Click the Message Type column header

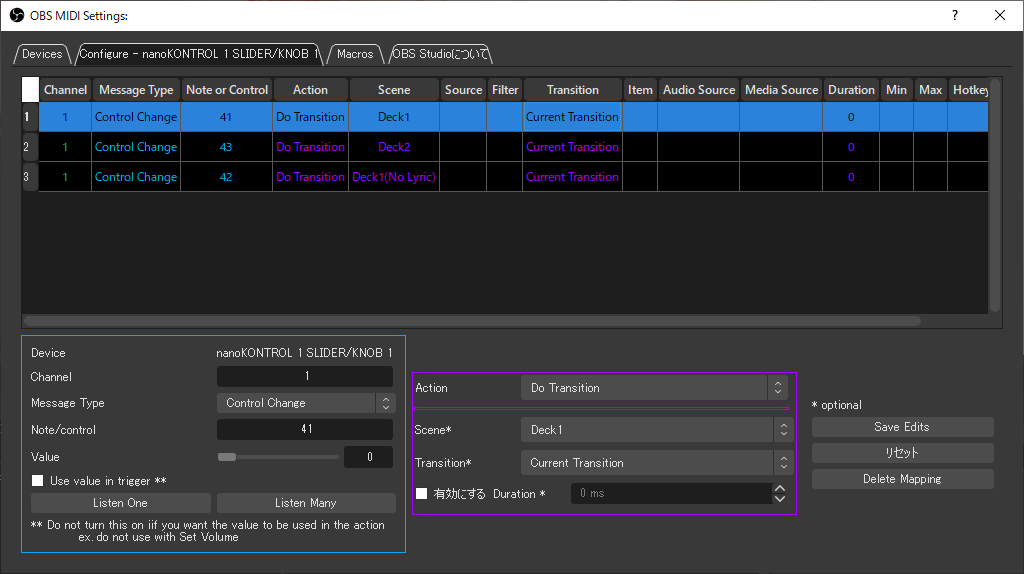click(x=136, y=89)
